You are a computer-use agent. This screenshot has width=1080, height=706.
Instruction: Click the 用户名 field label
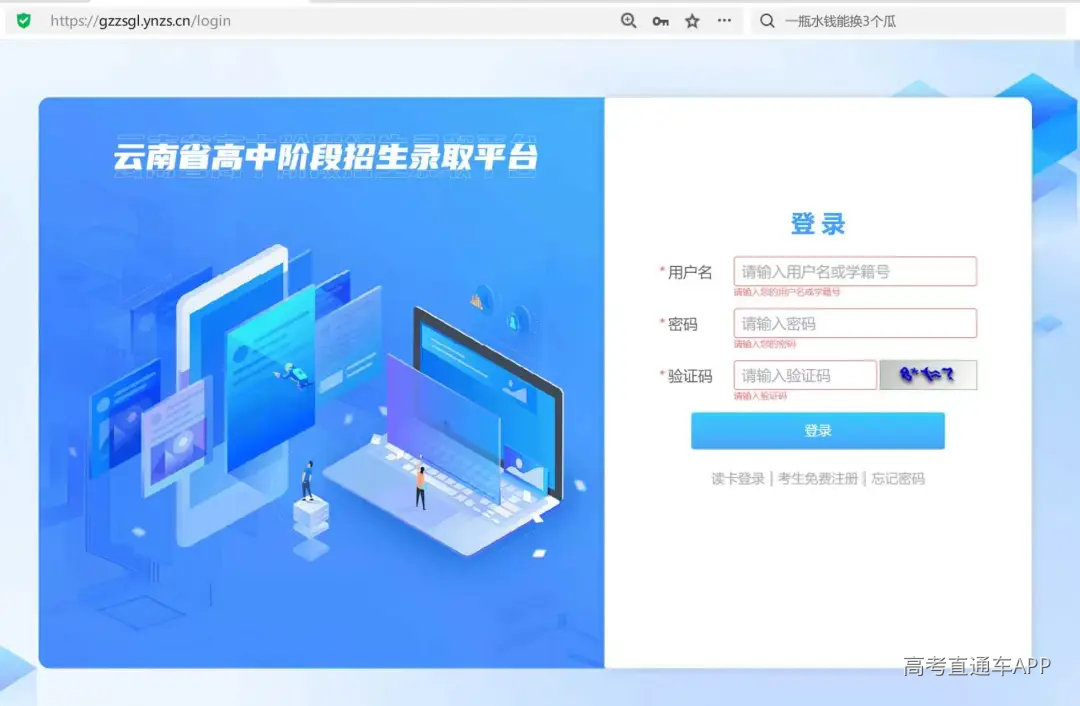pos(689,272)
